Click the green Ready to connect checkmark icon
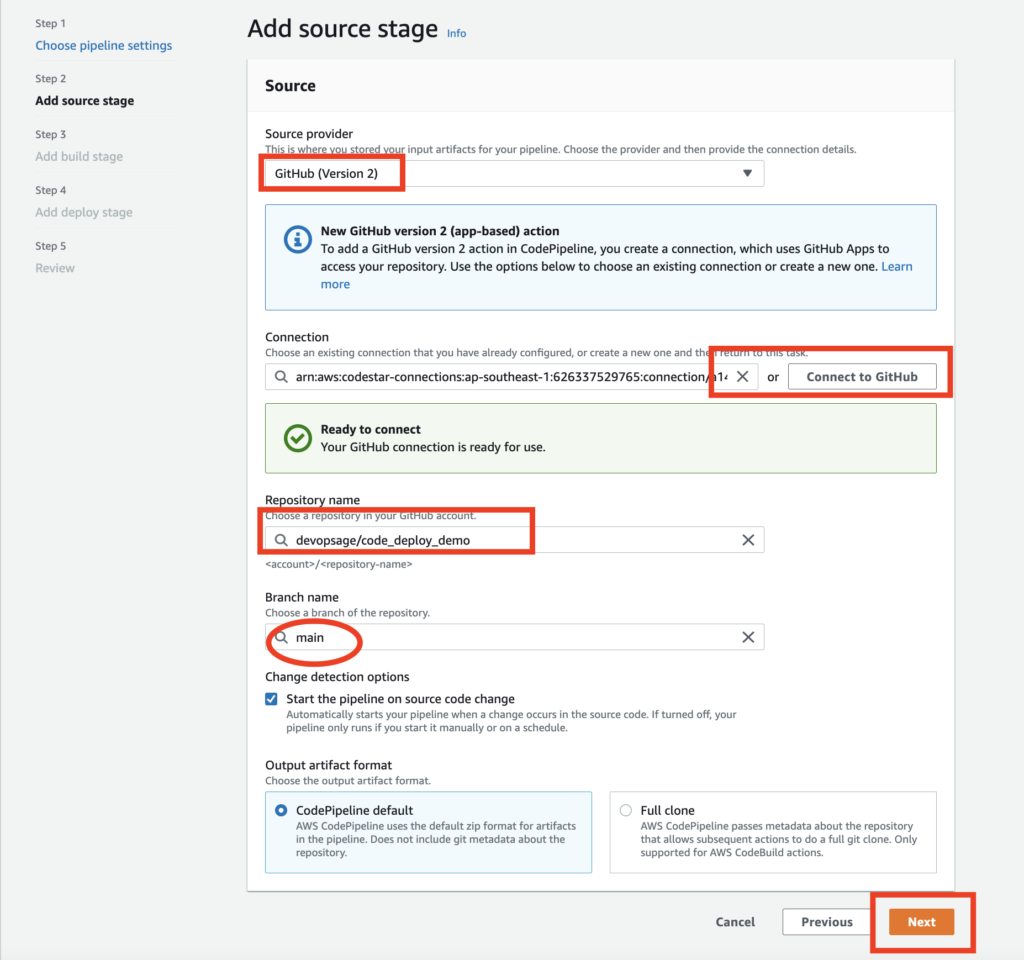The height and width of the screenshot is (960, 1024). tap(298, 438)
